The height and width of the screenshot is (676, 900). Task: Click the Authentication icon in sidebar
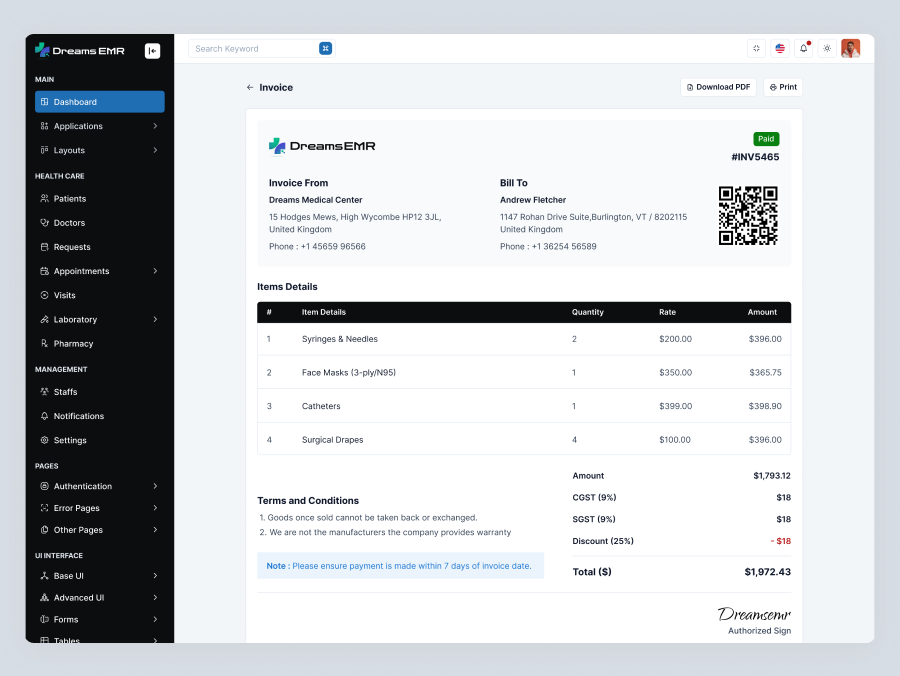pyautogui.click(x=44, y=486)
